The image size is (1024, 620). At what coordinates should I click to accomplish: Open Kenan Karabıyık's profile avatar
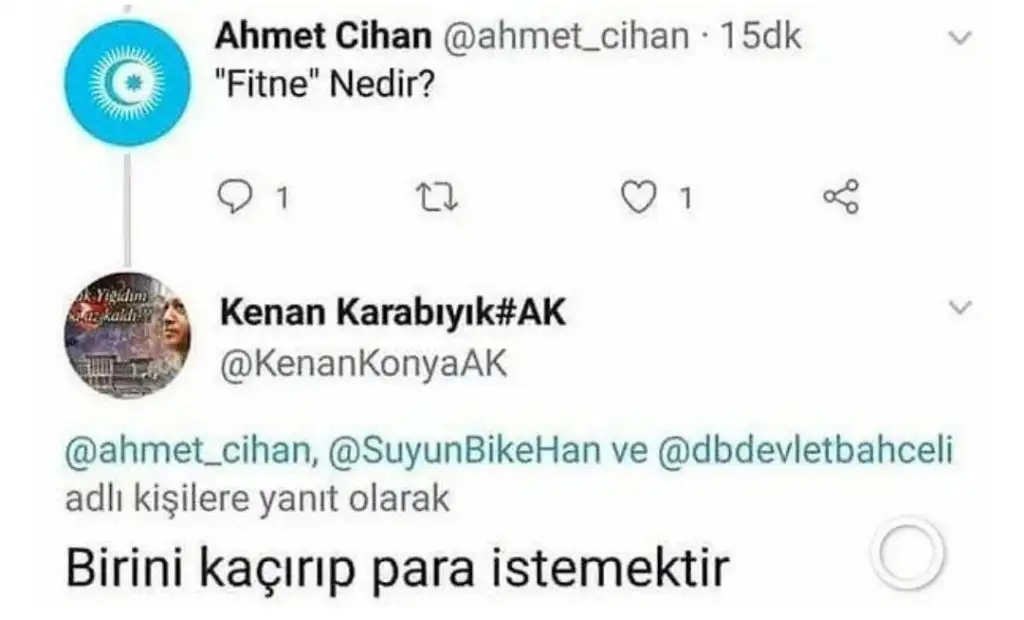127,334
